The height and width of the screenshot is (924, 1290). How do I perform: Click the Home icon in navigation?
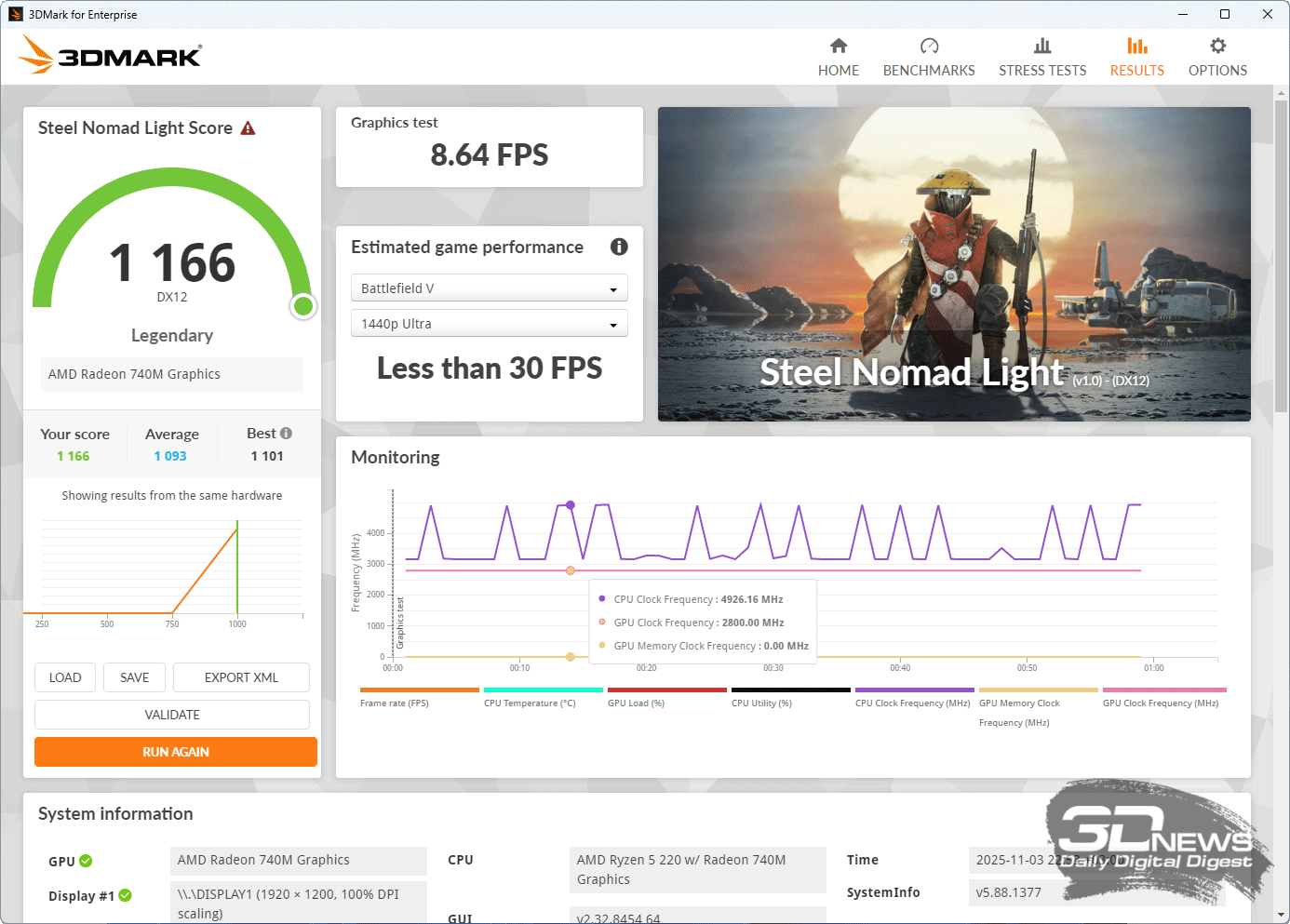[839, 46]
